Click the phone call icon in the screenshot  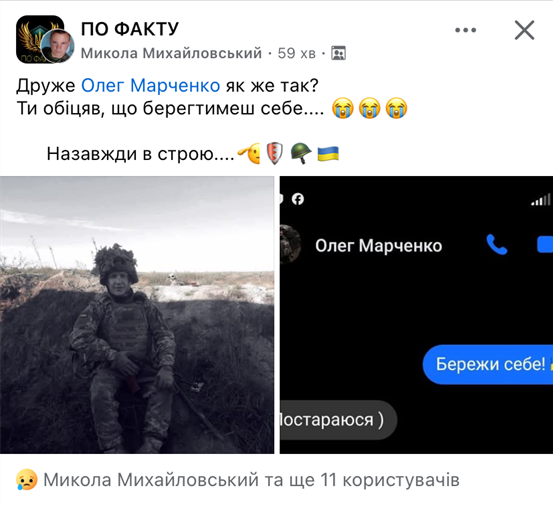pyautogui.click(x=497, y=245)
